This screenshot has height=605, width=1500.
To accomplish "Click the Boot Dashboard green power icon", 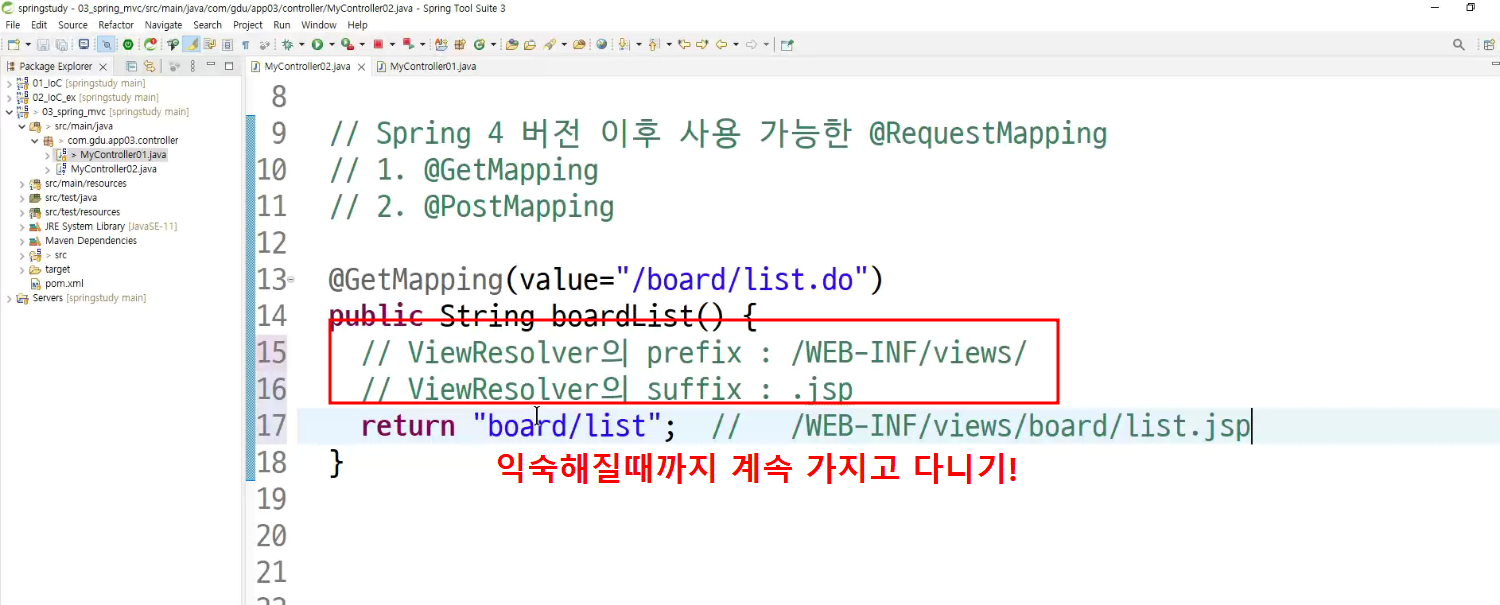I will (127, 44).
